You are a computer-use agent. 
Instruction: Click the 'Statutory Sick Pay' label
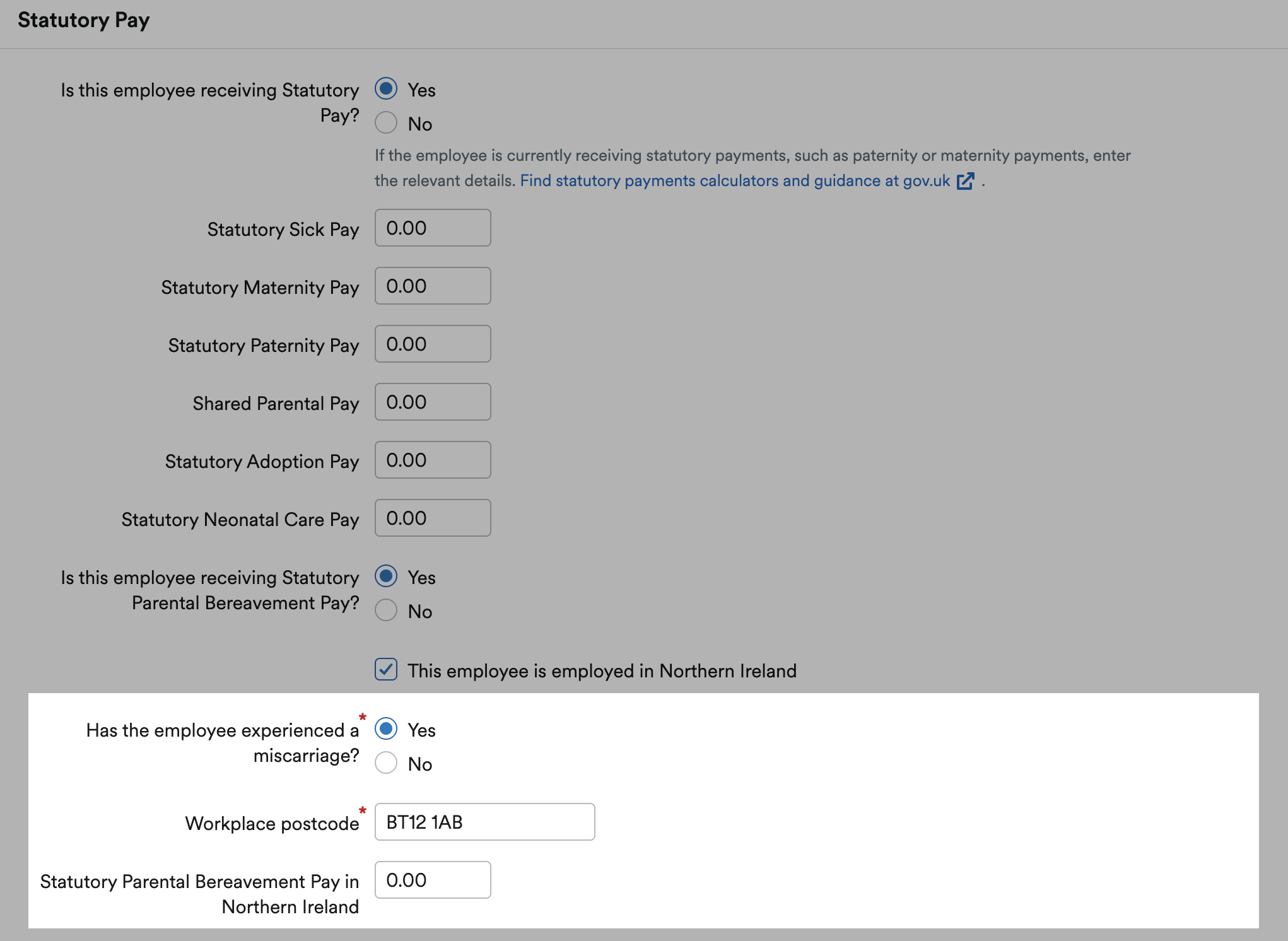click(283, 230)
